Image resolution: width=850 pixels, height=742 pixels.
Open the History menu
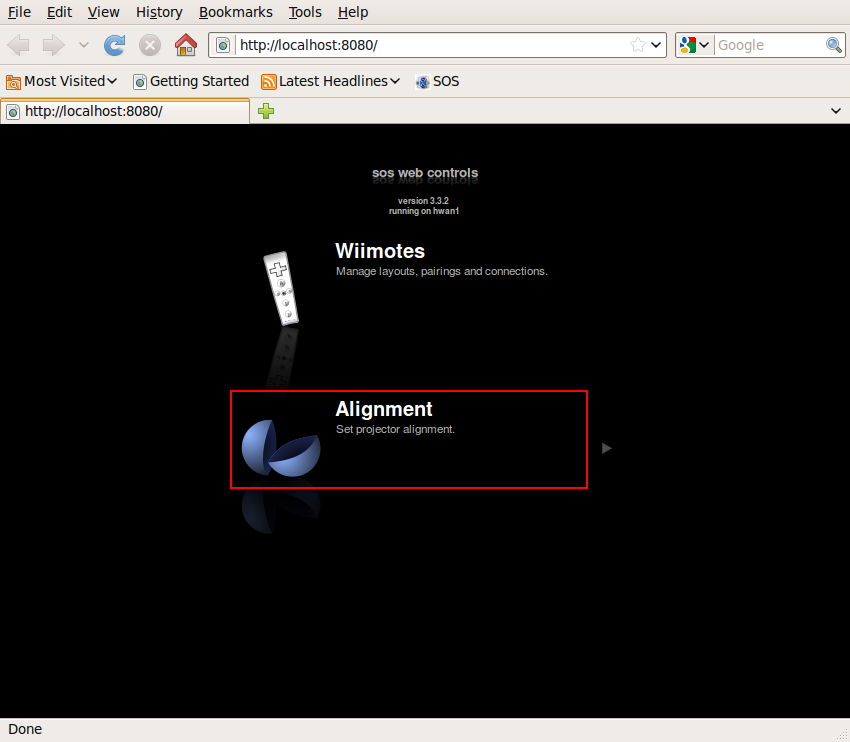[x=159, y=12]
